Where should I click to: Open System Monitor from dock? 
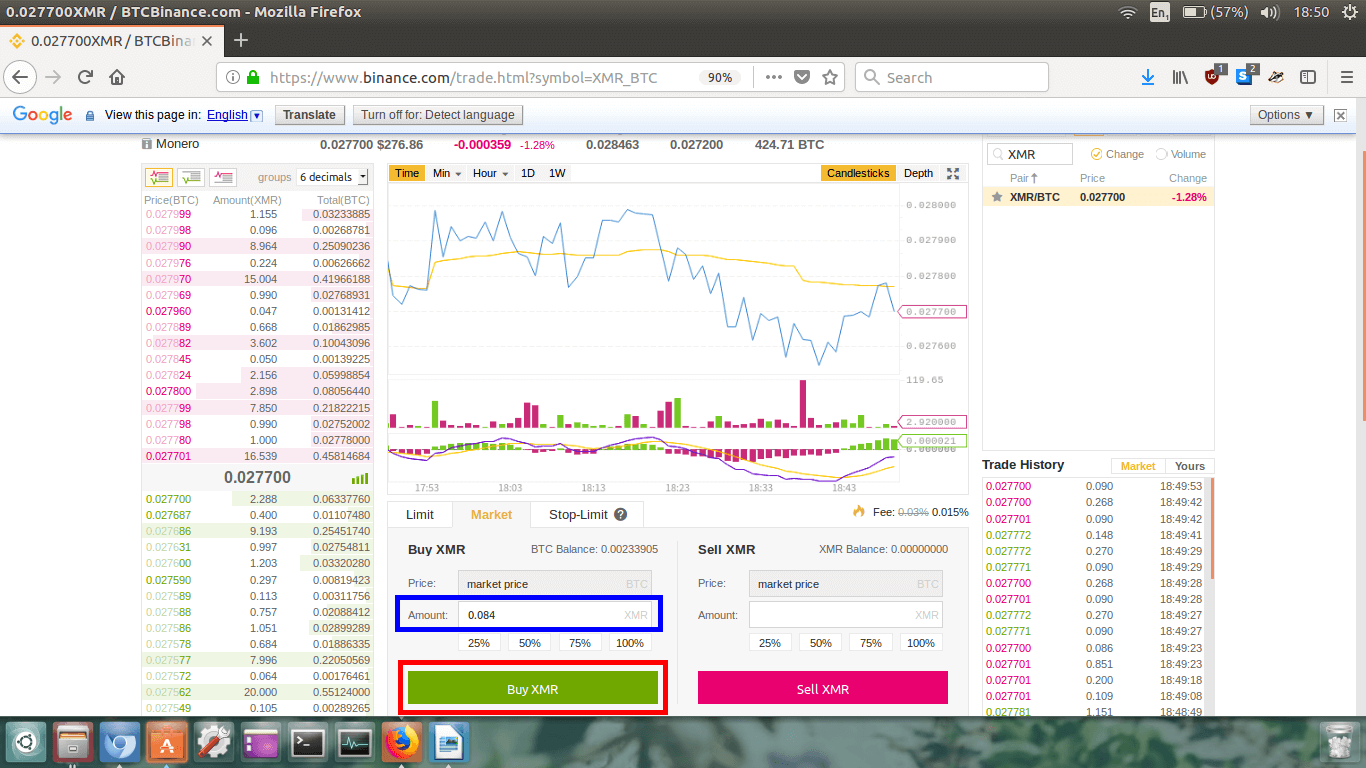(x=355, y=743)
